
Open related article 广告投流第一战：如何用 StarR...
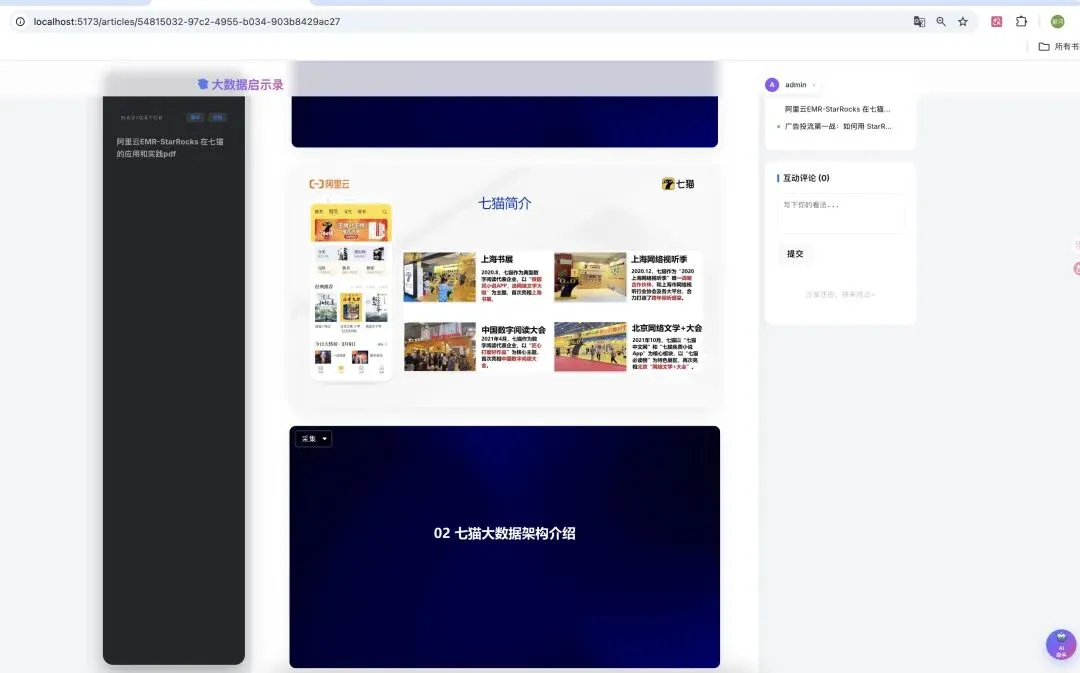(838, 127)
